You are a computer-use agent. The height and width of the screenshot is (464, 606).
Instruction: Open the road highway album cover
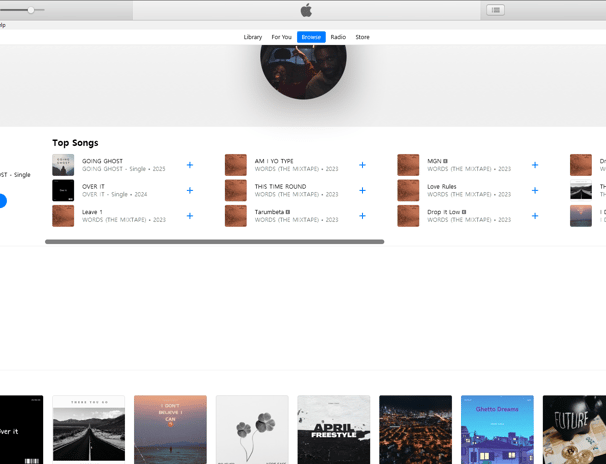pyautogui.click(x=89, y=430)
